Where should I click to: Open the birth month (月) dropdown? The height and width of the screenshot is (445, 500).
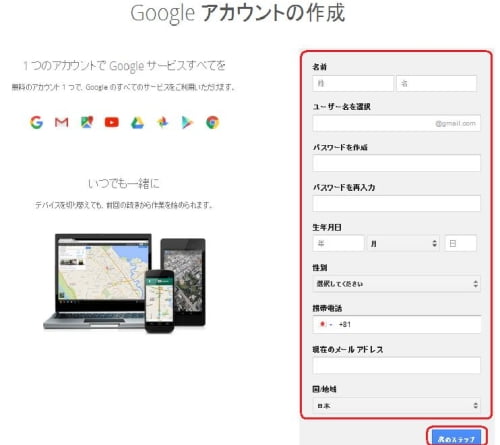point(403,243)
